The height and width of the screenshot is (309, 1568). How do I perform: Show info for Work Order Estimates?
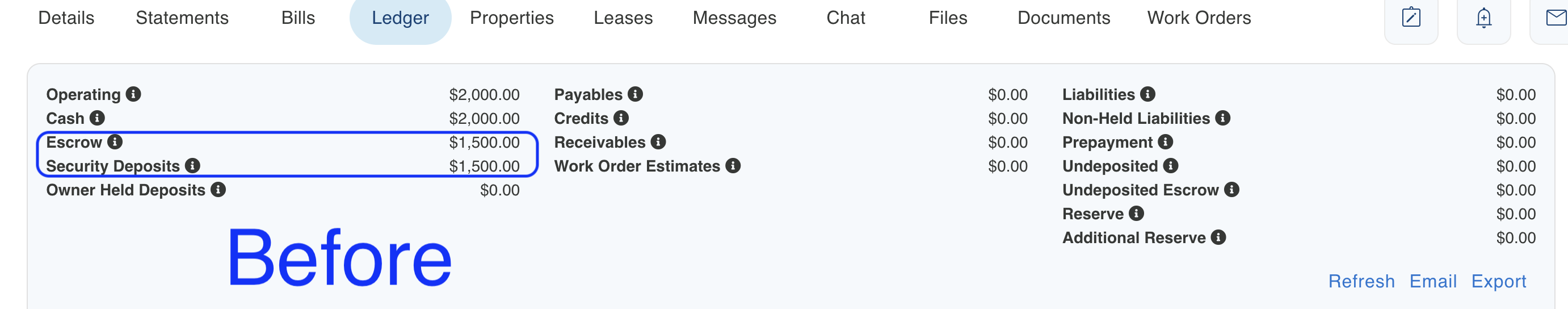pyautogui.click(x=733, y=165)
